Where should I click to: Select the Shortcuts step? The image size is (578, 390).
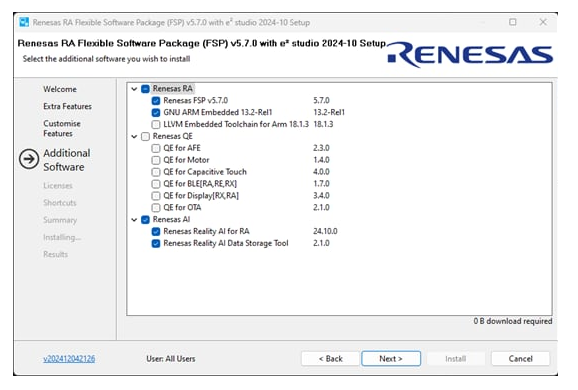point(59,203)
